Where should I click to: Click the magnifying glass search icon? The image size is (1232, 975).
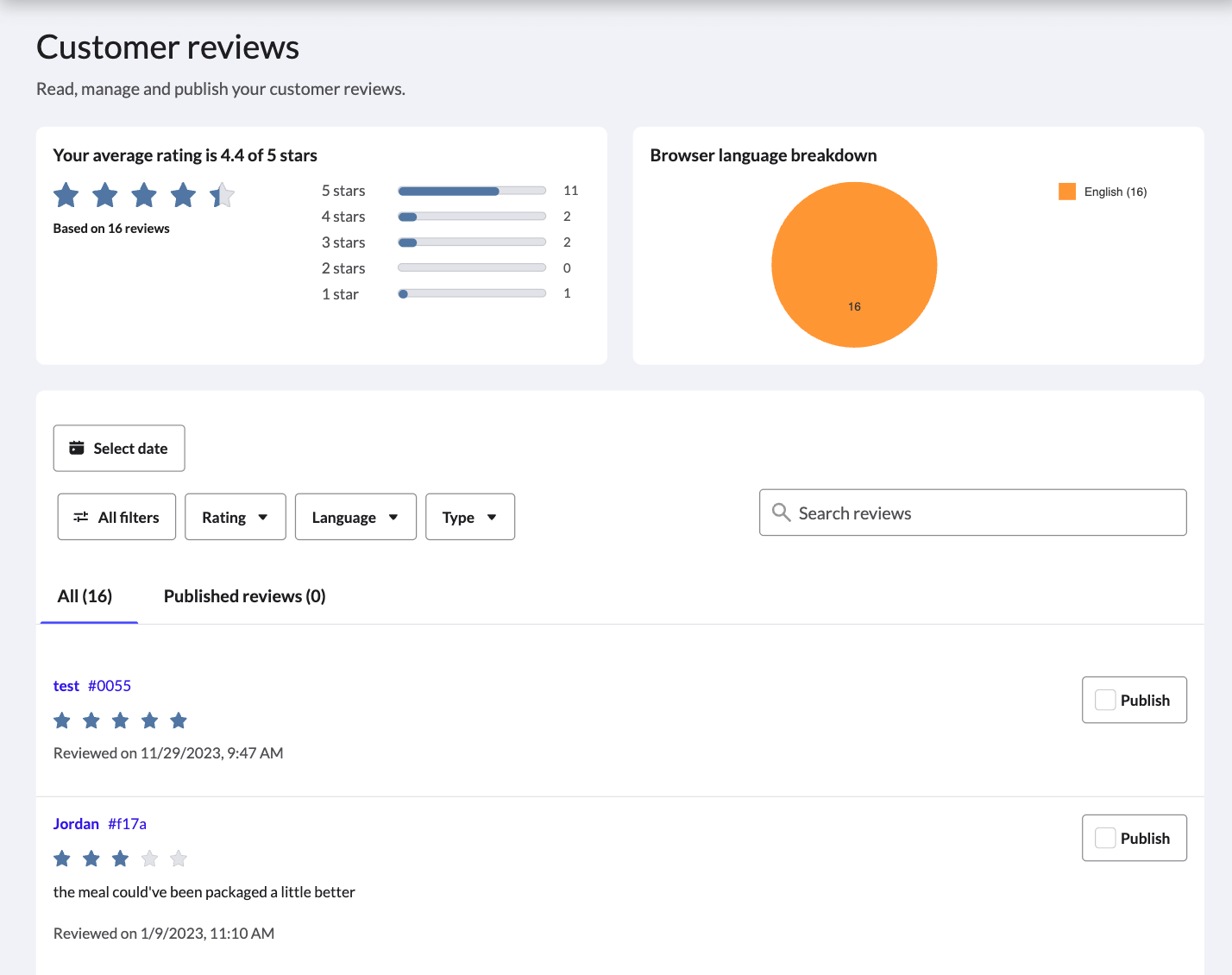[x=781, y=512]
